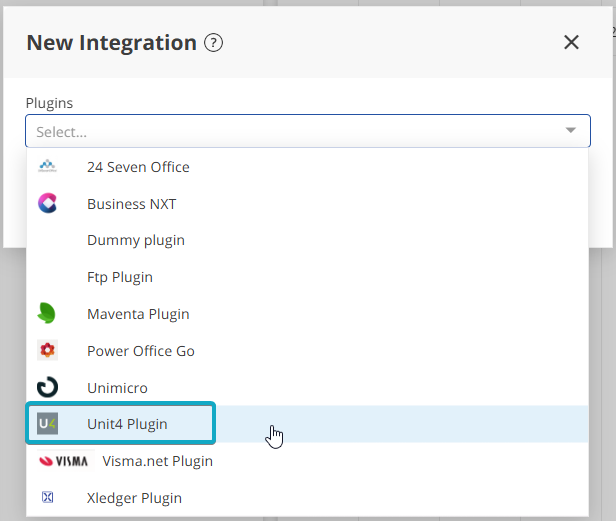The height and width of the screenshot is (521, 616).
Task: Choose Visma.net Plugin entry
Action: coord(157,461)
